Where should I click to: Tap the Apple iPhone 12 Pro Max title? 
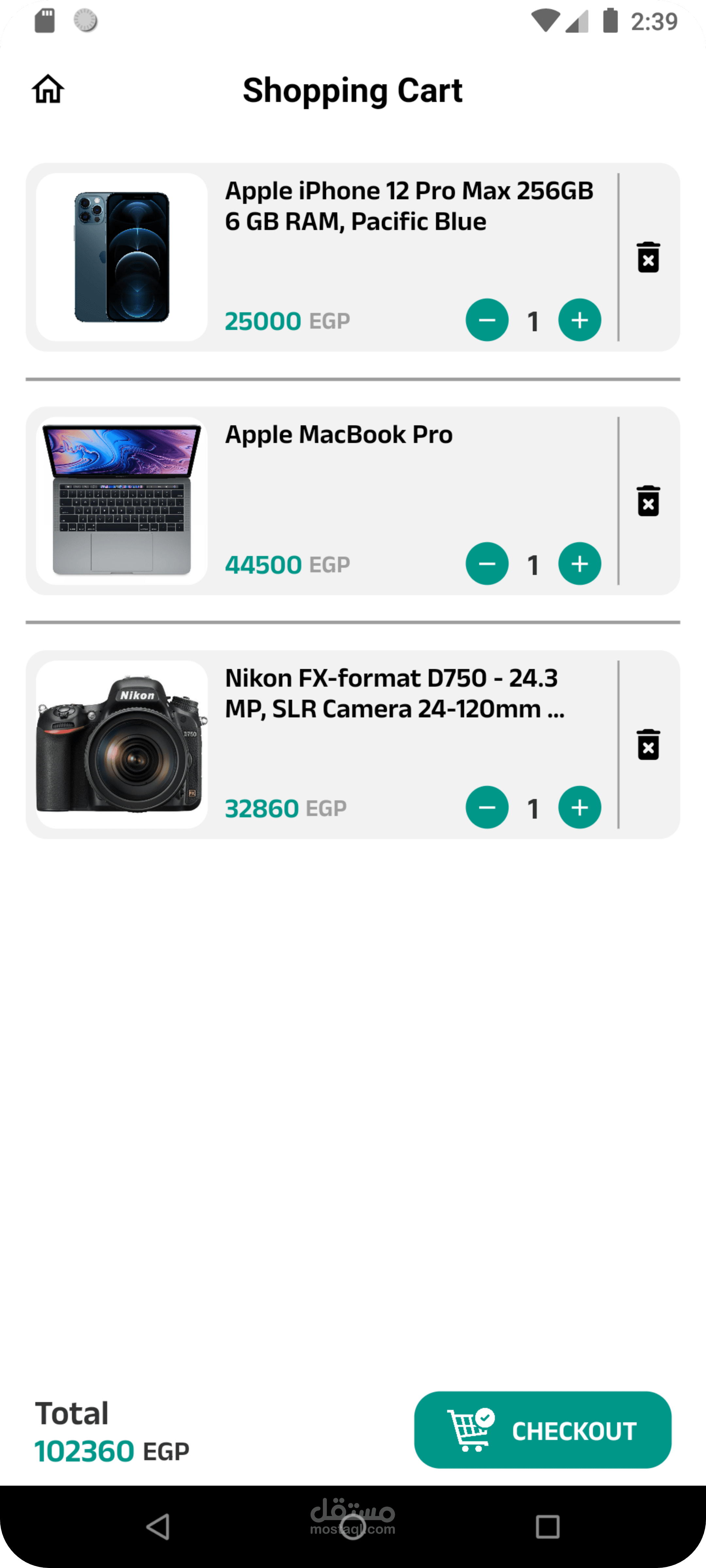409,206
